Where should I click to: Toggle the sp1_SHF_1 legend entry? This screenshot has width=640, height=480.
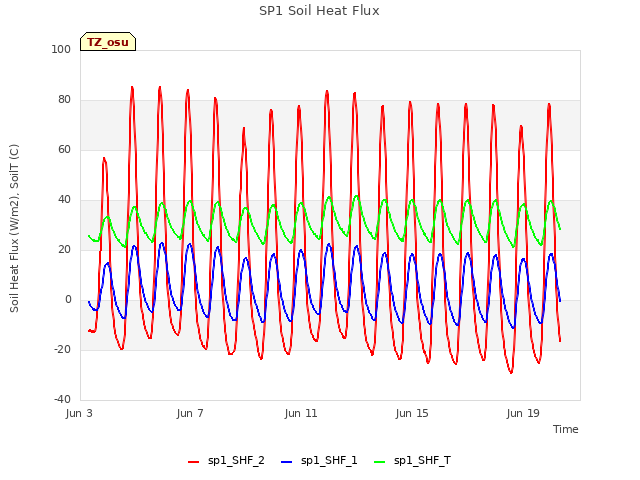pyautogui.click(x=319, y=461)
